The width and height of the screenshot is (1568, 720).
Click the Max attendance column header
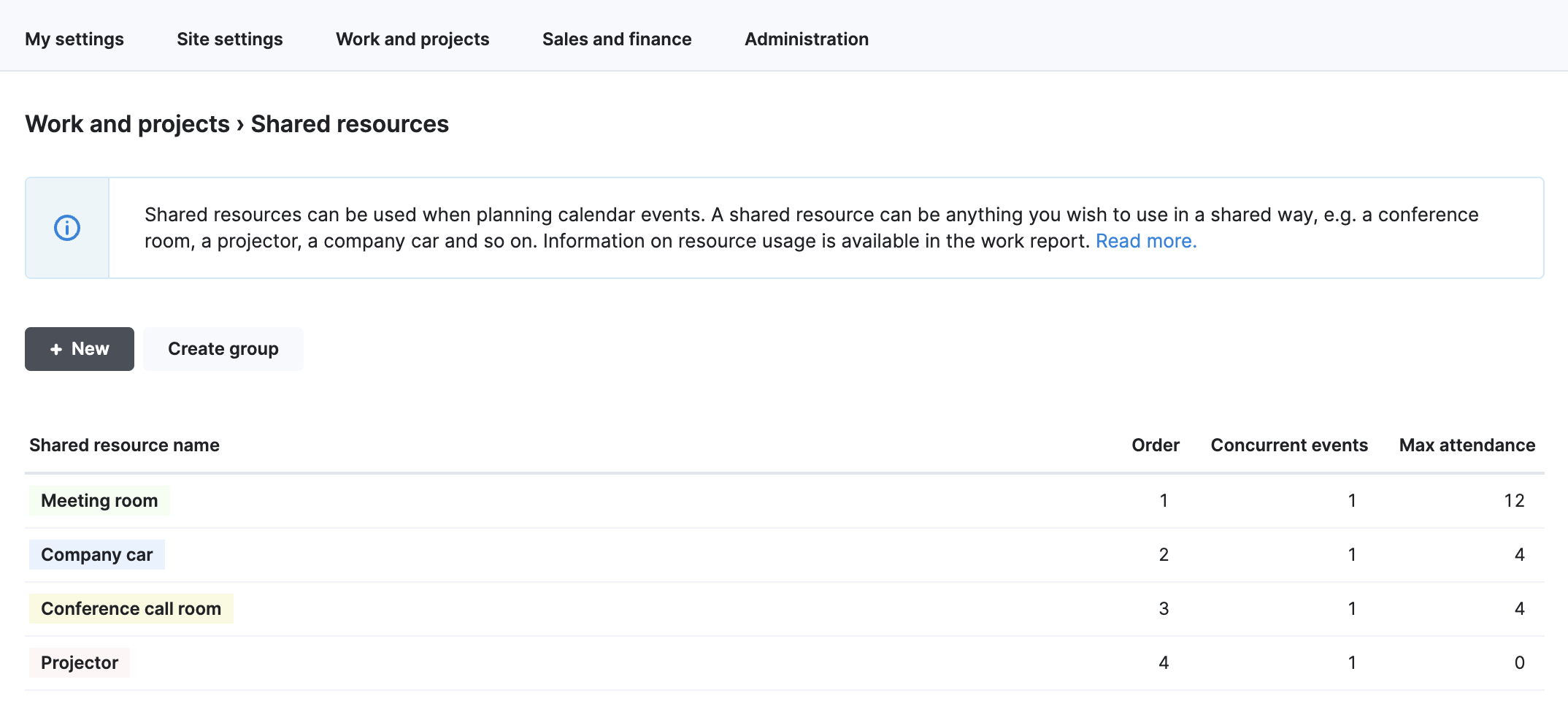coord(1467,445)
